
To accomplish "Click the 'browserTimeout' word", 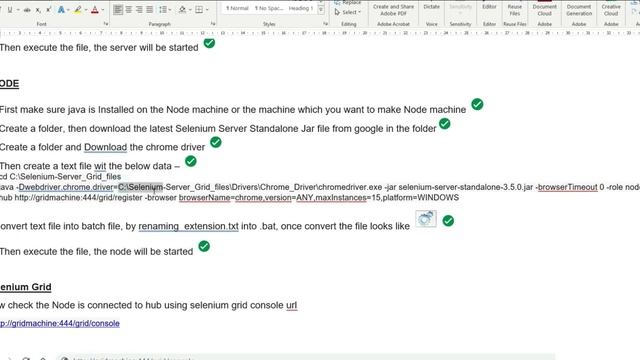I will 568,187.
